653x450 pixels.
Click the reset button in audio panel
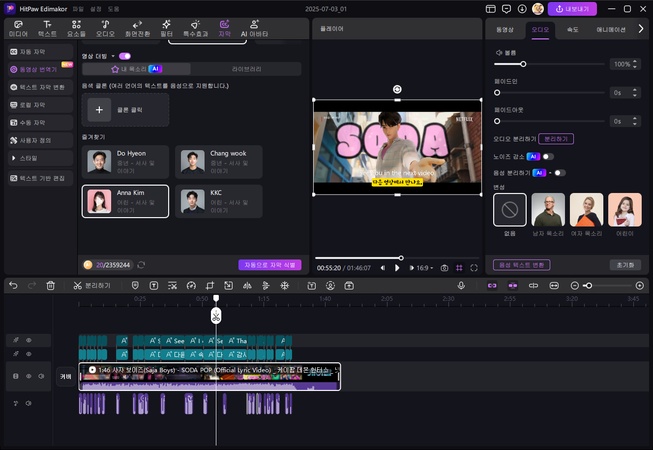[626, 265]
